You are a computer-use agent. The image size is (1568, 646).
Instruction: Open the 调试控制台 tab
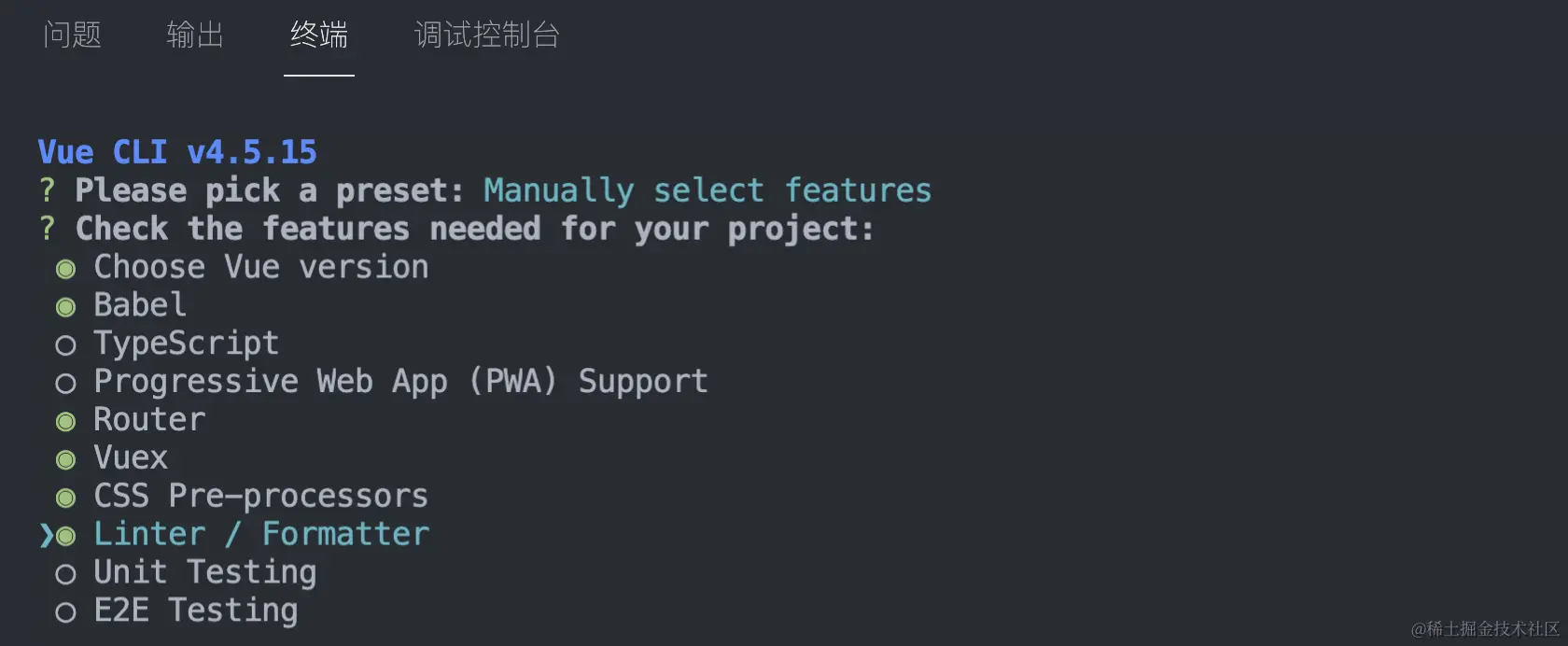tap(486, 35)
